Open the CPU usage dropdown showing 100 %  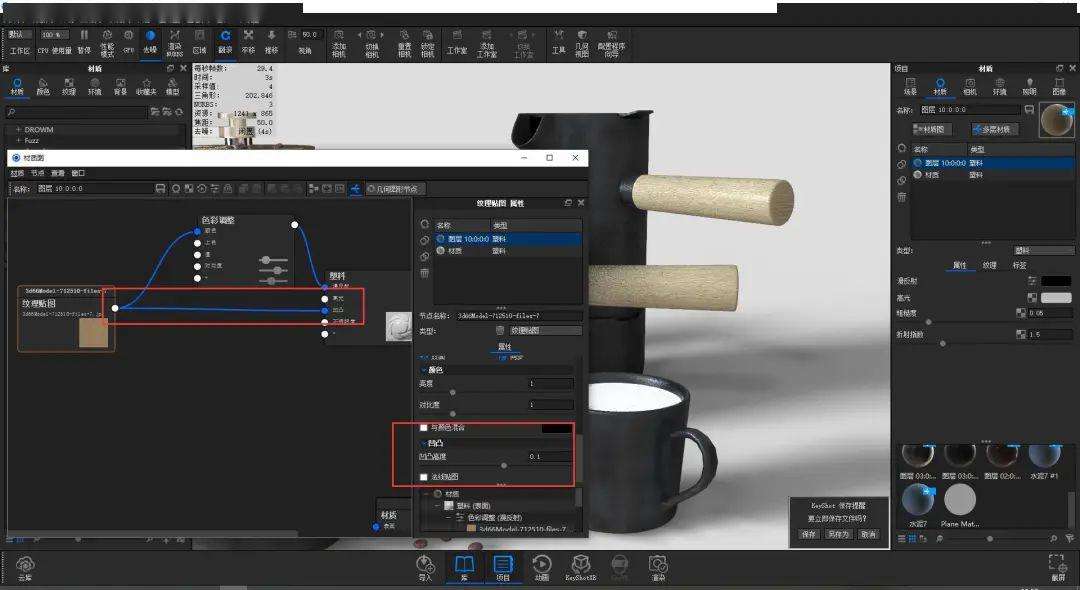point(54,34)
